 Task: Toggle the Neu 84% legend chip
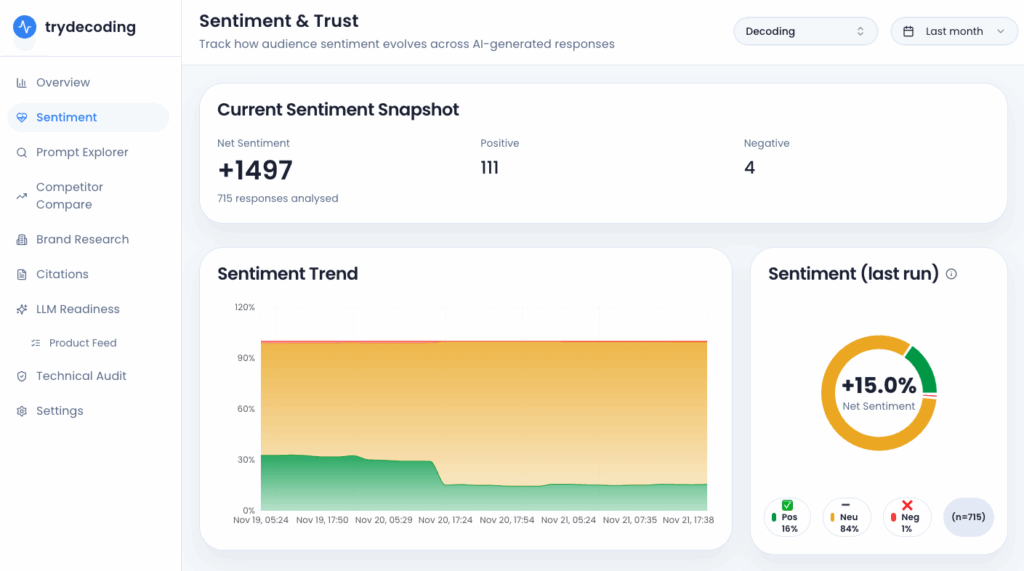(x=847, y=517)
